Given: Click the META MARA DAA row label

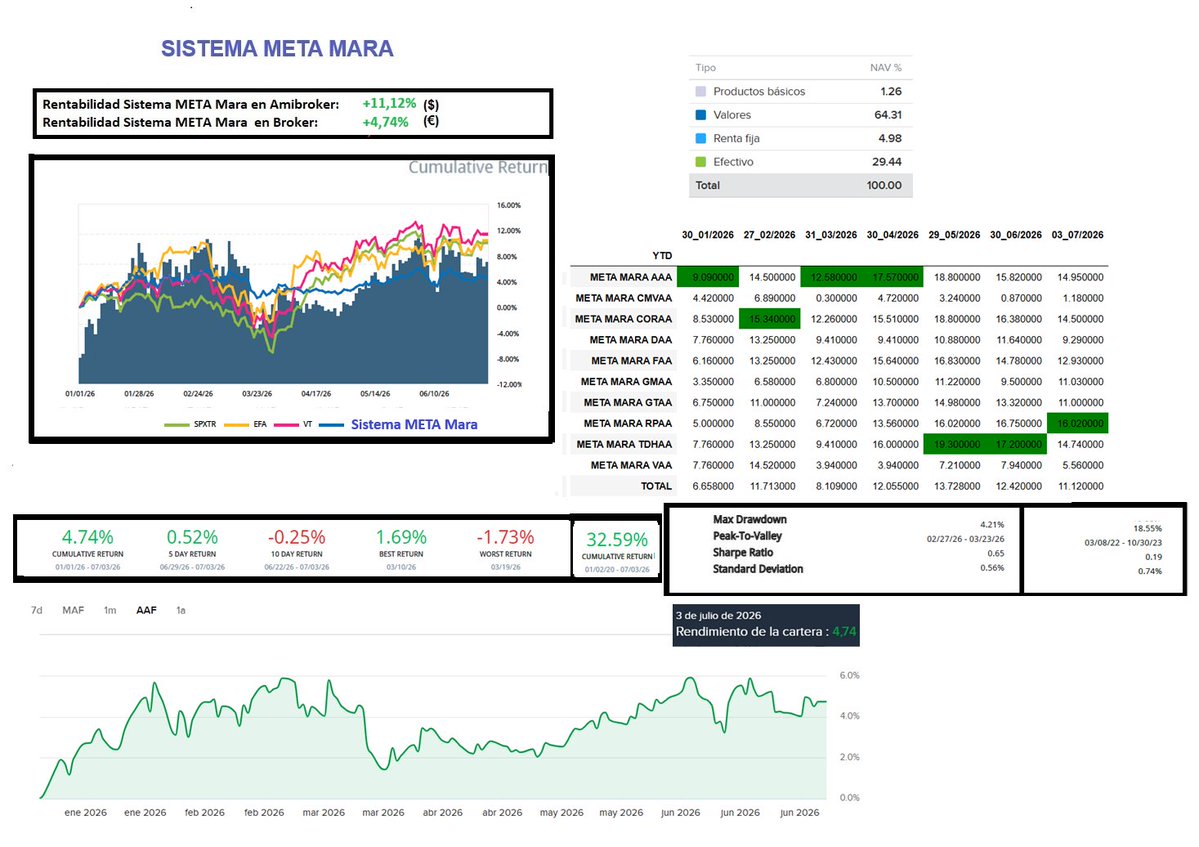Looking at the screenshot, I should [631, 339].
